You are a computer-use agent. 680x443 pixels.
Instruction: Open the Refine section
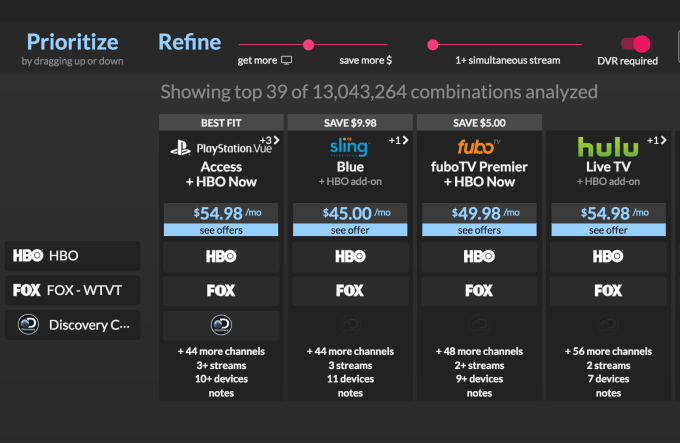pos(188,43)
